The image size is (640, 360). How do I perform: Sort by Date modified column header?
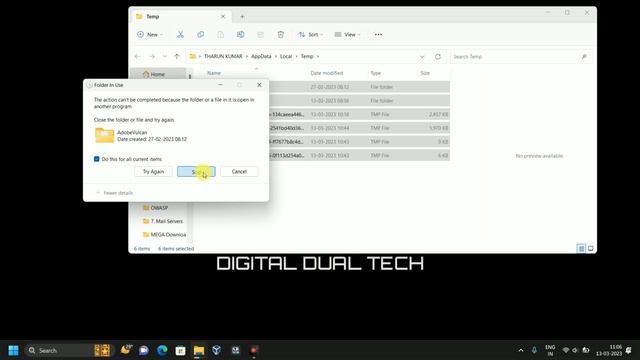(327, 73)
